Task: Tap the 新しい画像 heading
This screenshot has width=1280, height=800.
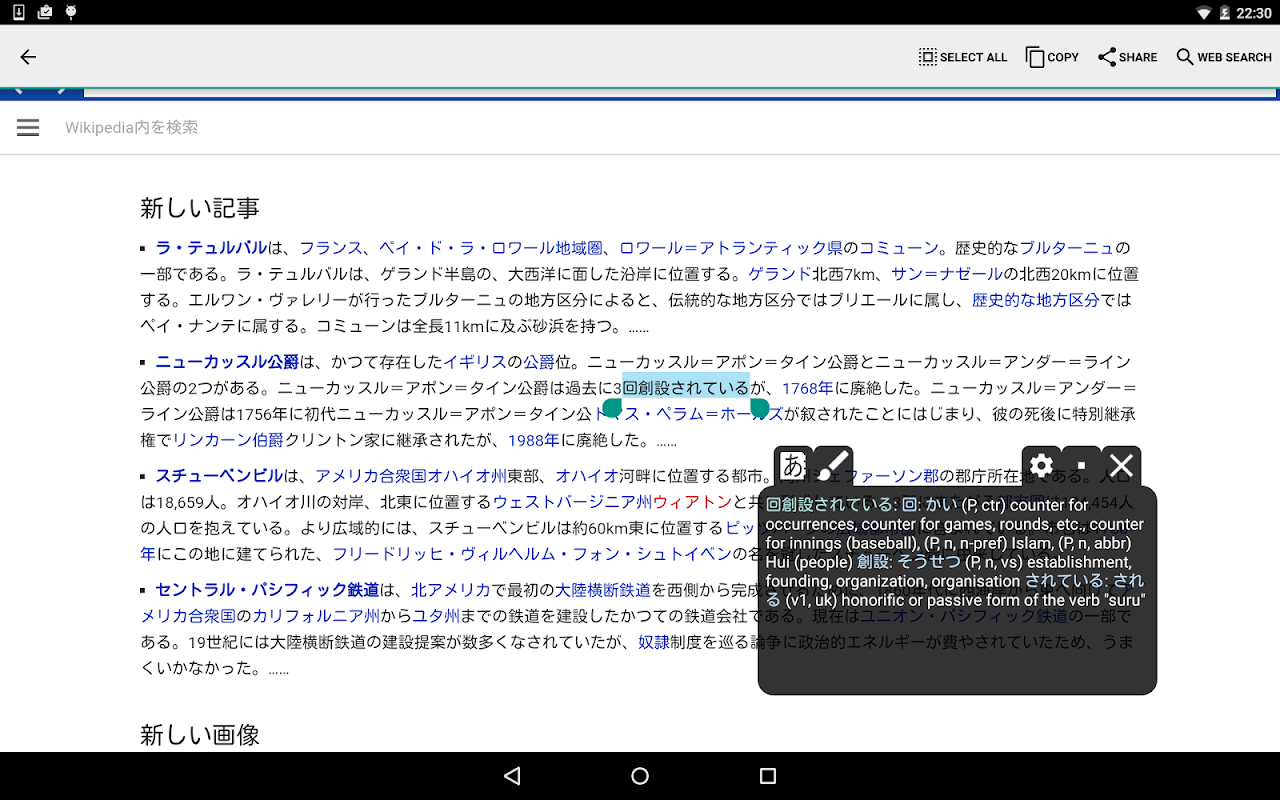Action: [x=200, y=735]
